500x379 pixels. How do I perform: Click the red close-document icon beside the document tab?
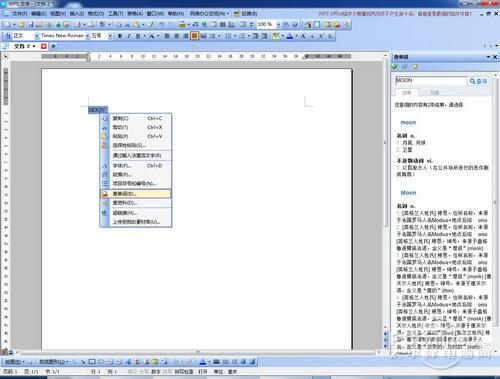(x=44, y=46)
